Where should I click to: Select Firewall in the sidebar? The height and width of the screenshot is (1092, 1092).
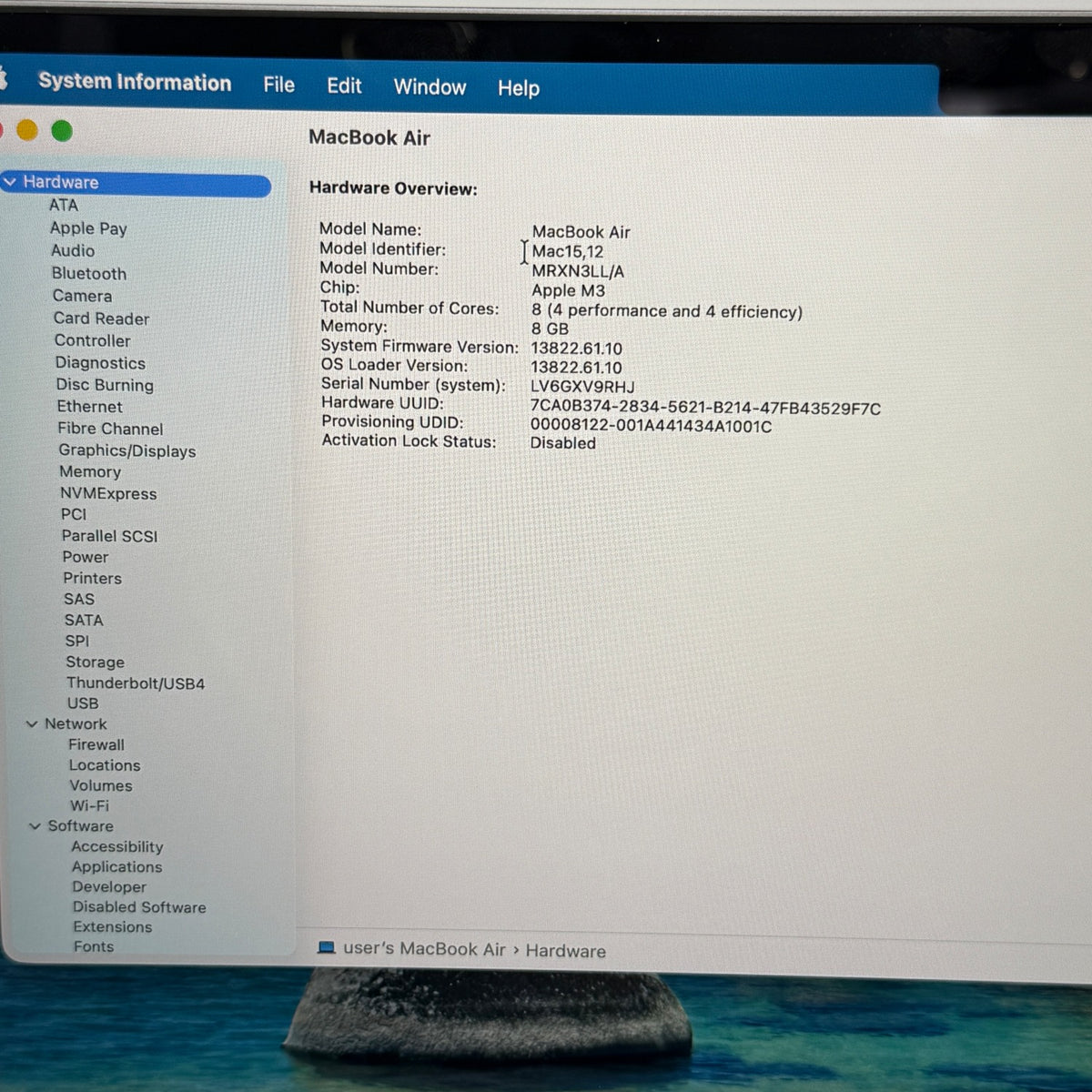pos(96,744)
